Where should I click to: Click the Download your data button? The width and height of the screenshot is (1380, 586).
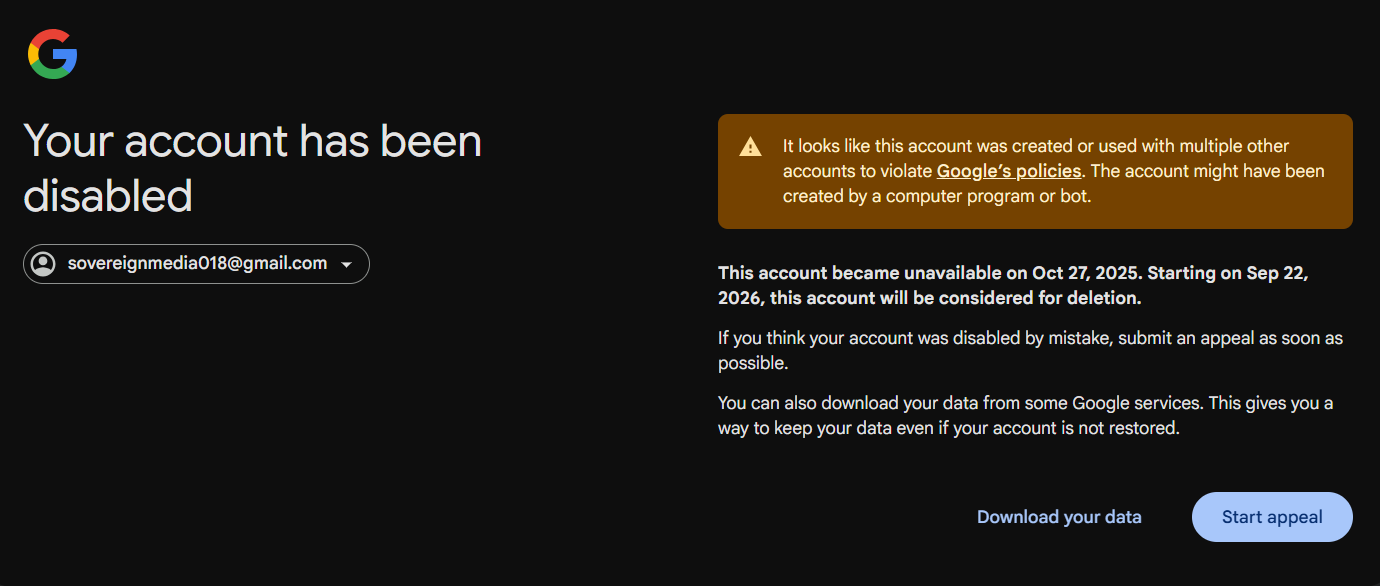point(1059,517)
